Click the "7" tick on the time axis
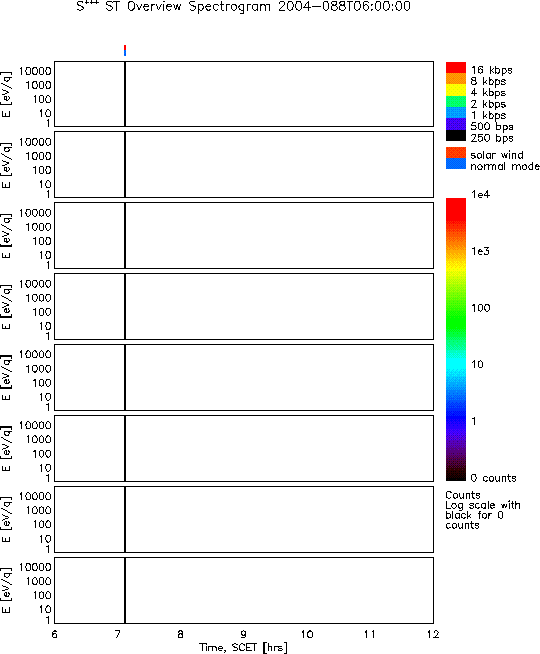Image resolution: width=540 pixels, height=654 pixels. pos(118,634)
